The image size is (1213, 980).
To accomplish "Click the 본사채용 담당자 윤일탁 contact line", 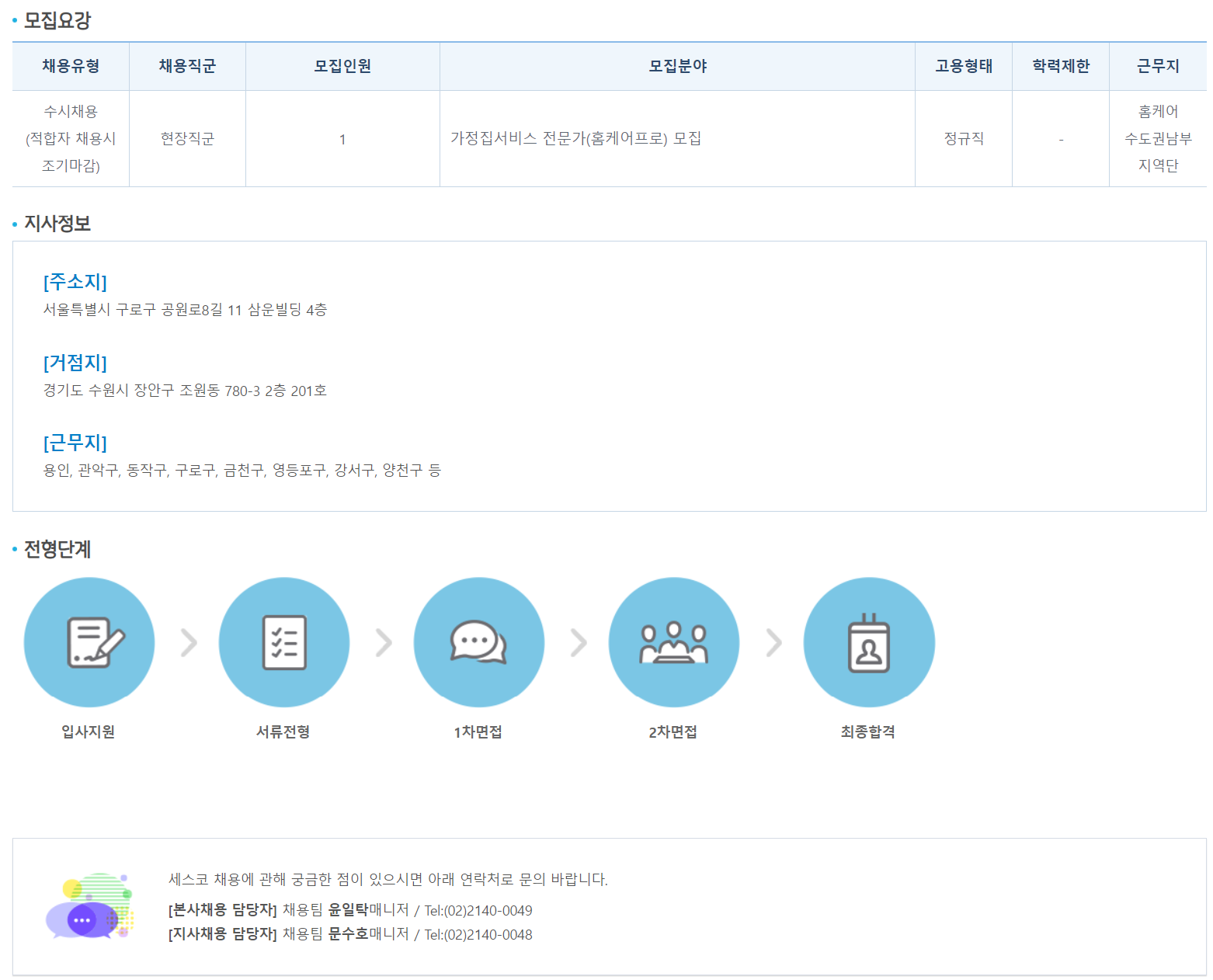I will pyautogui.click(x=350, y=910).
